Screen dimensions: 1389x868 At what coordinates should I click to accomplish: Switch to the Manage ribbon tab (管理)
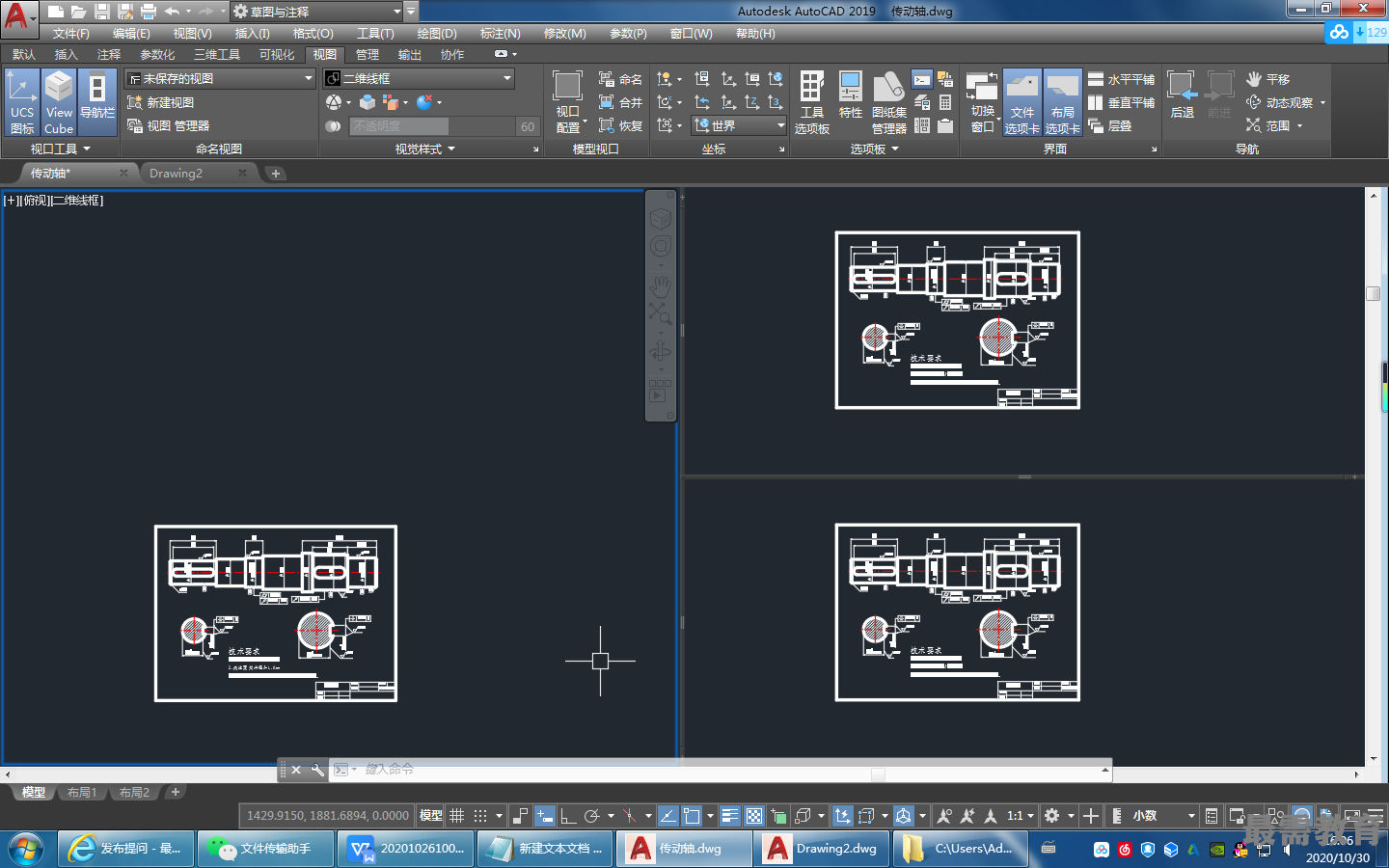(x=367, y=54)
